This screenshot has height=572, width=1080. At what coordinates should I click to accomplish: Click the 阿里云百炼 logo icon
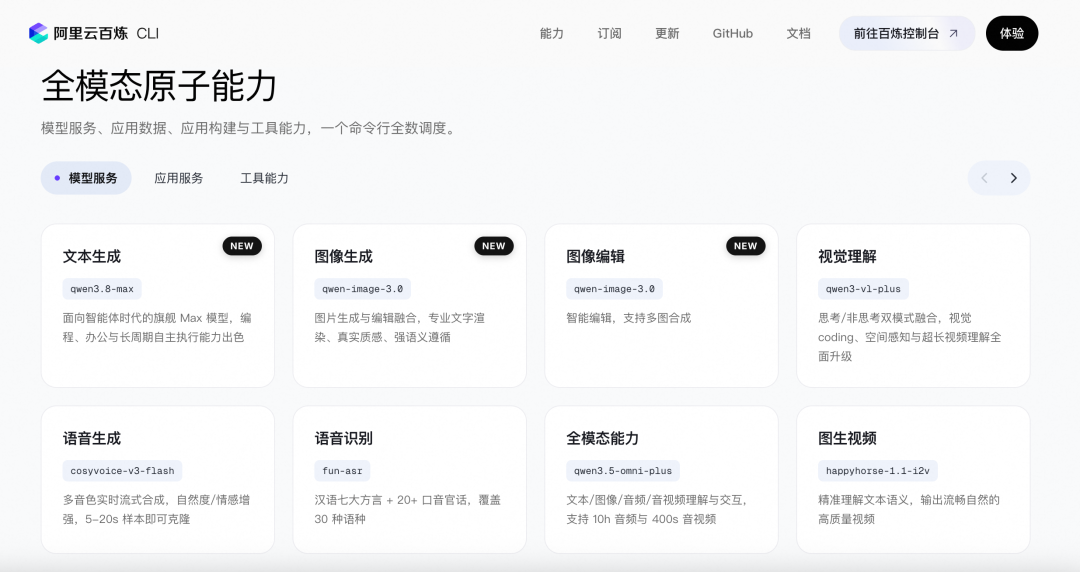pyautogui.click(x=39, y=33)
